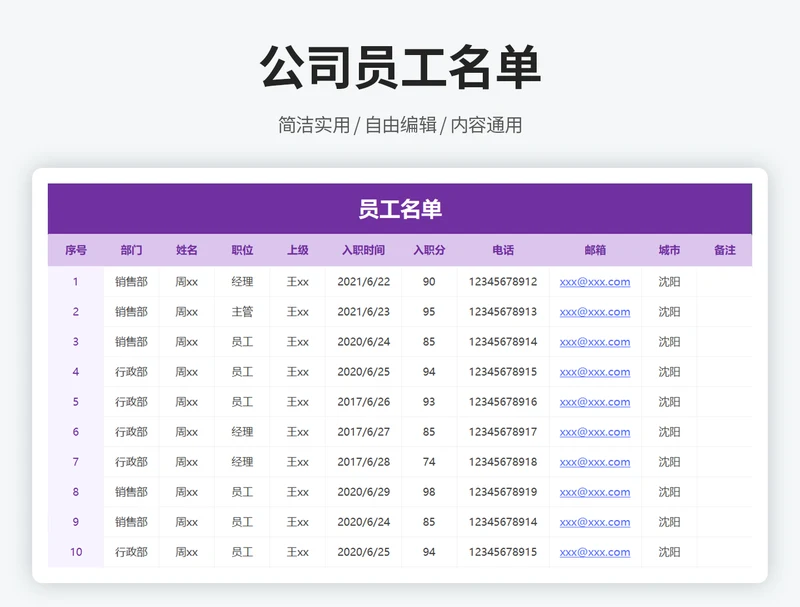Select the score cell 93
This screenshot has width=800, height=607.
pos(429,402)
